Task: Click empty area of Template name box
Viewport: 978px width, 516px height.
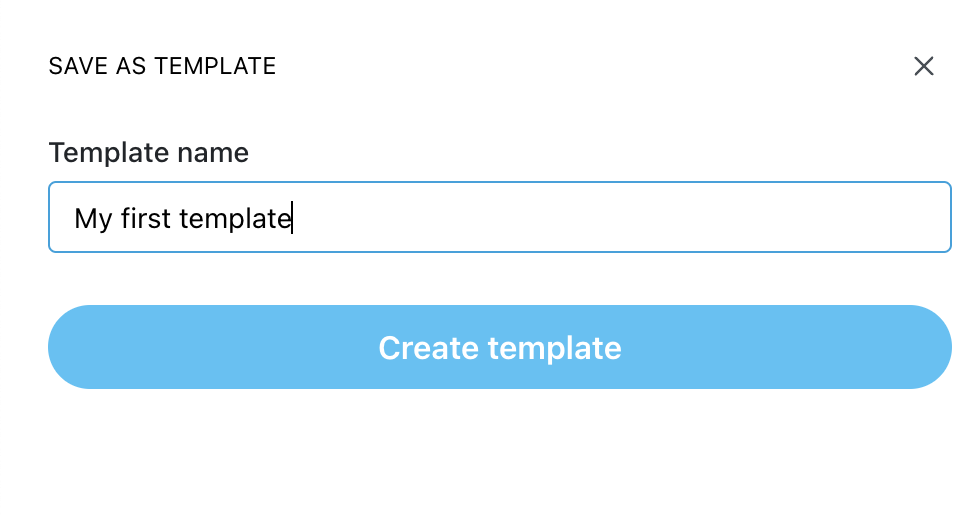Action: pos(624,217)
